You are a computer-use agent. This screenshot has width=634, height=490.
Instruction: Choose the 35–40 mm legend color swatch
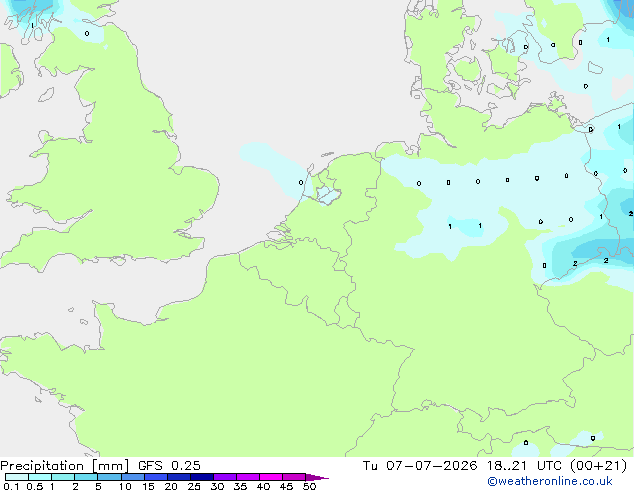click(248, 477)
